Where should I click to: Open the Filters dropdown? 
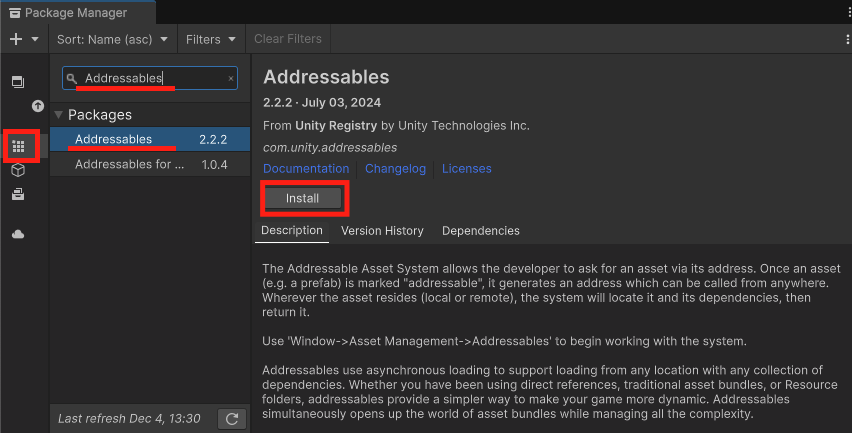tap(211, 39)
